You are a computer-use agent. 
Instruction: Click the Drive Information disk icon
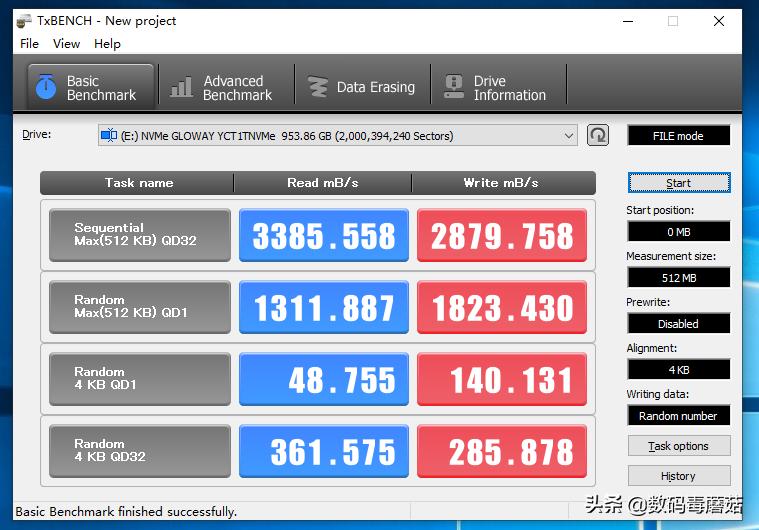coord(454,88)
